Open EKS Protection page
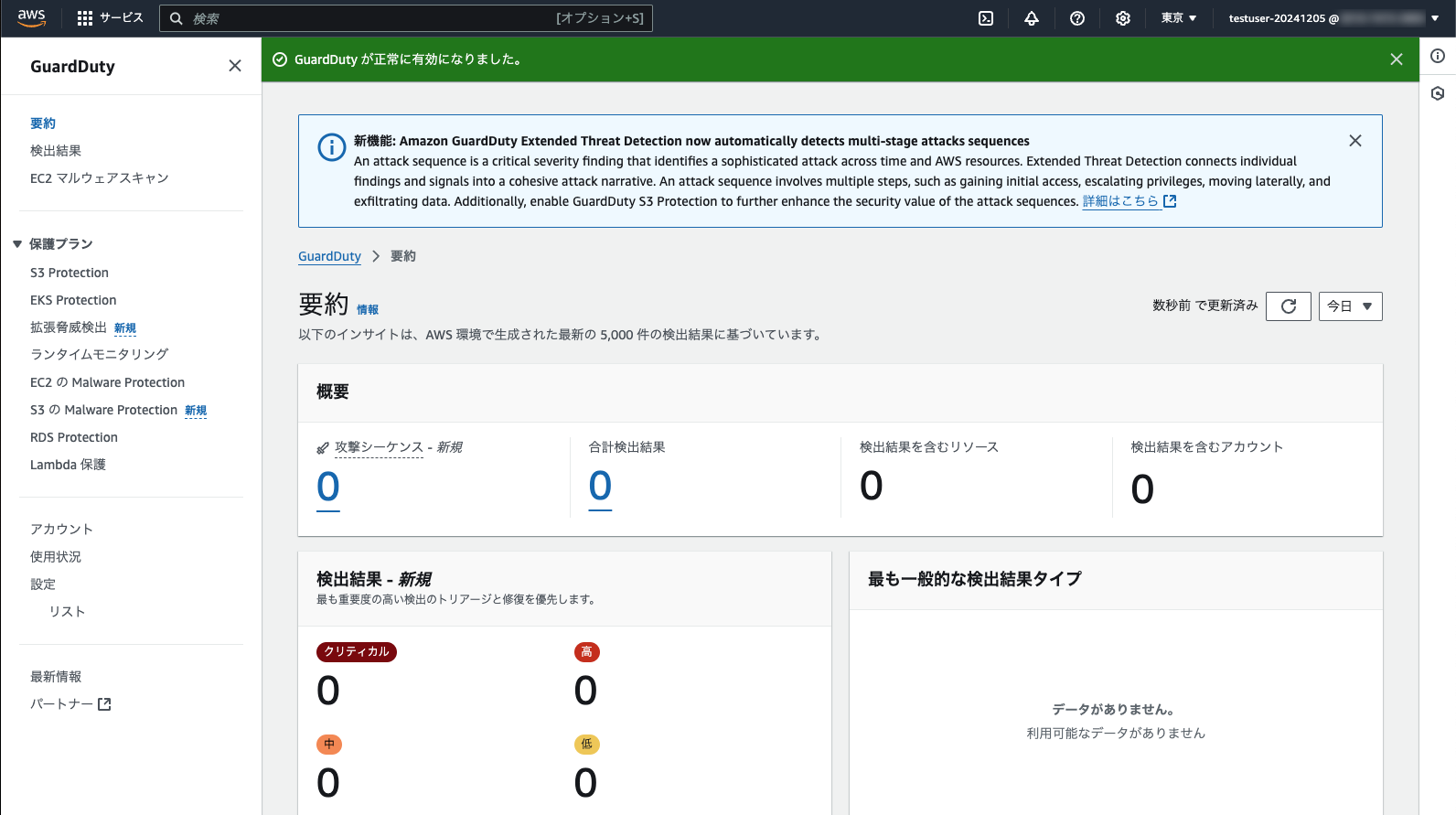 pos(73,300)
